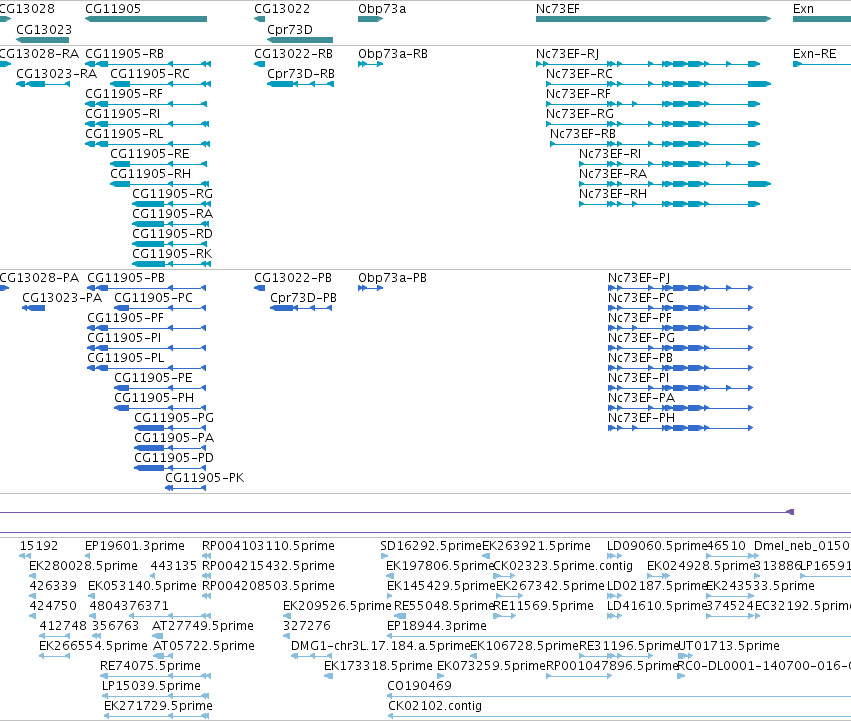Select transcript Cpr73D-RB
The width and height of the screenshot is (851, 721).
300,84
